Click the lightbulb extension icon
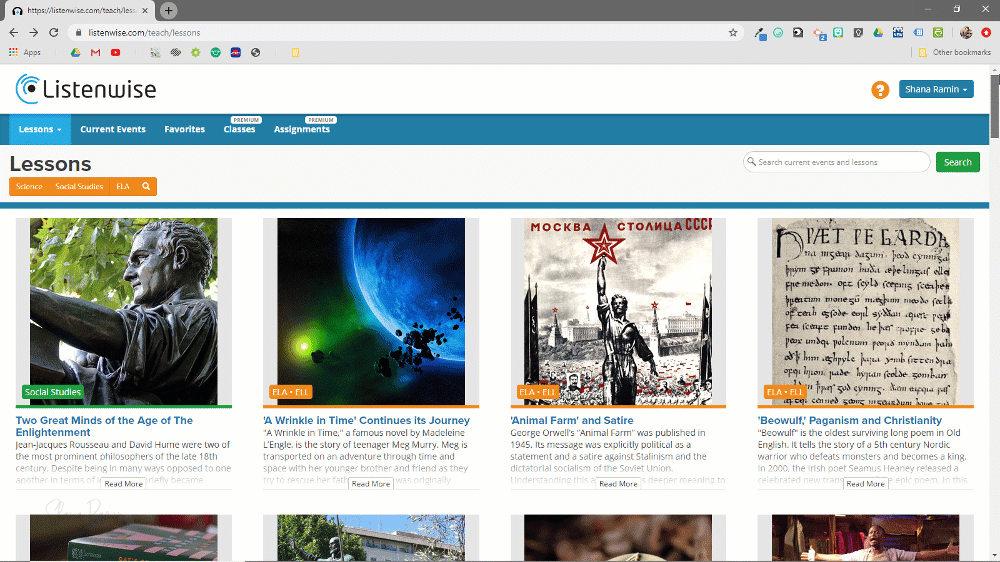 858,33
